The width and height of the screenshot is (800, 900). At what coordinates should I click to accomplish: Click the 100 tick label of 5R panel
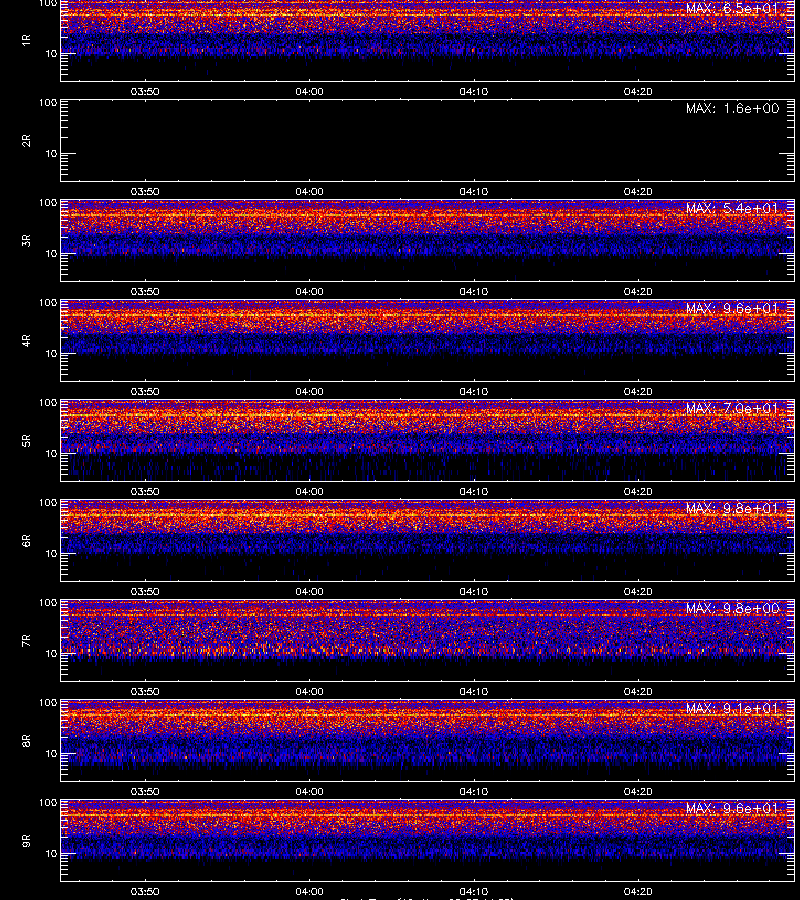[x=48, y=403]
